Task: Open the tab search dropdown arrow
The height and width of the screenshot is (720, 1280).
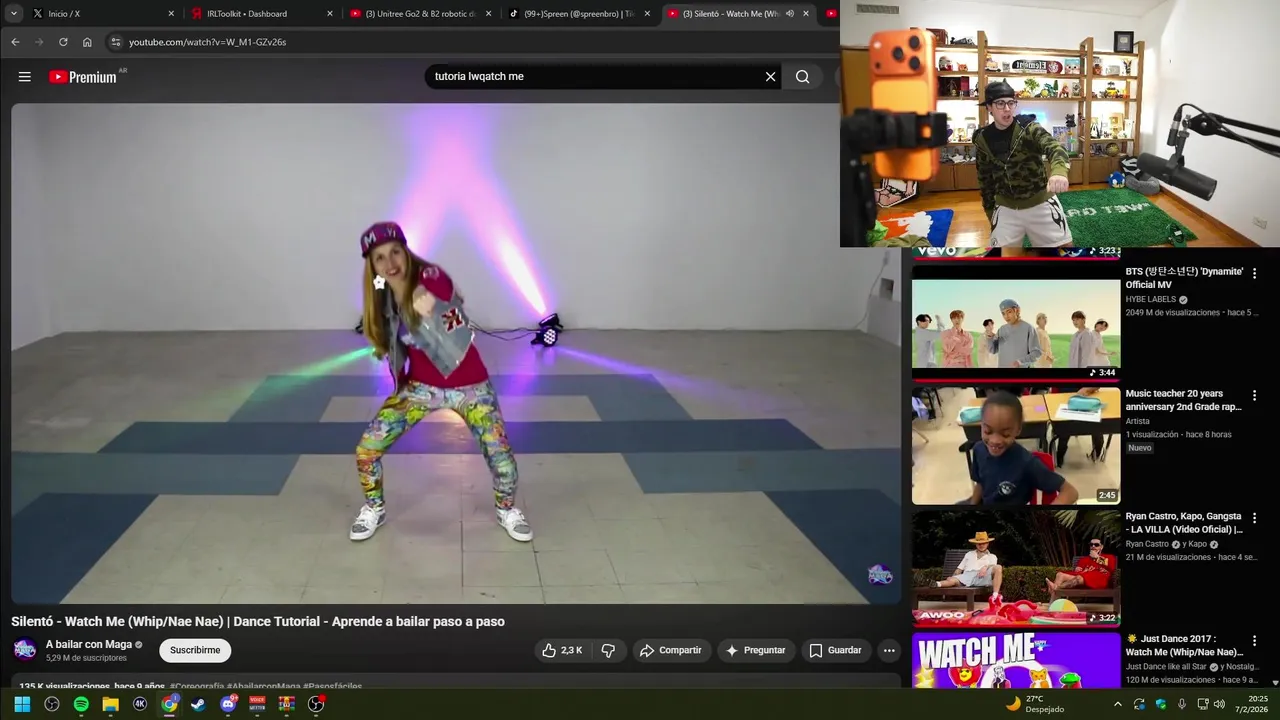Action: coord(14,14)
